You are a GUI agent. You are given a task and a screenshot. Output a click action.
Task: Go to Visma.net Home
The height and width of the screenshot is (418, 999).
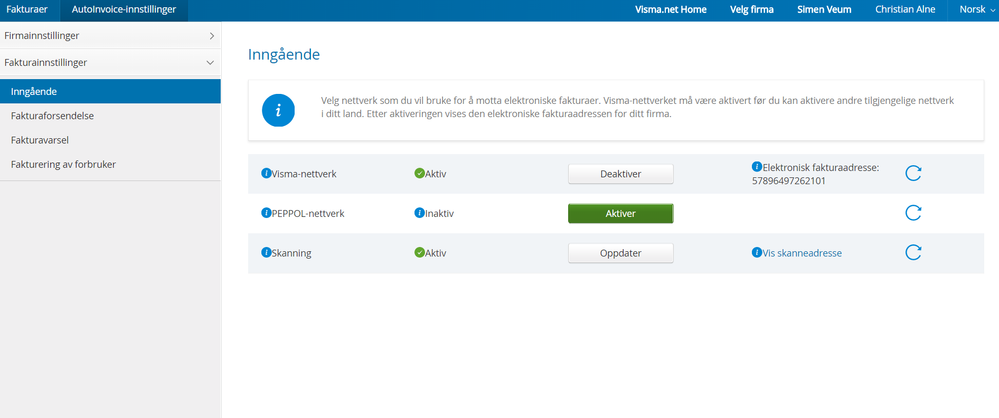[671, 9]
